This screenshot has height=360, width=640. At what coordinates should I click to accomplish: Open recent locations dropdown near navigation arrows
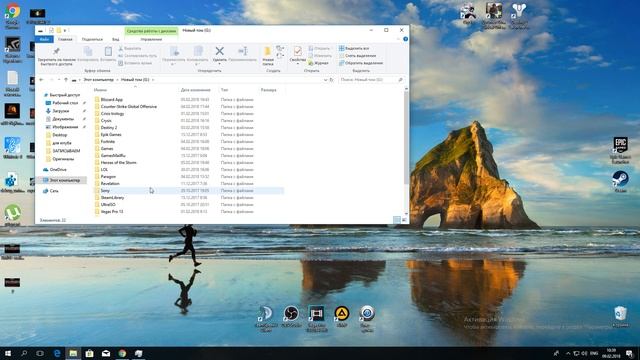tap(59, 80)
